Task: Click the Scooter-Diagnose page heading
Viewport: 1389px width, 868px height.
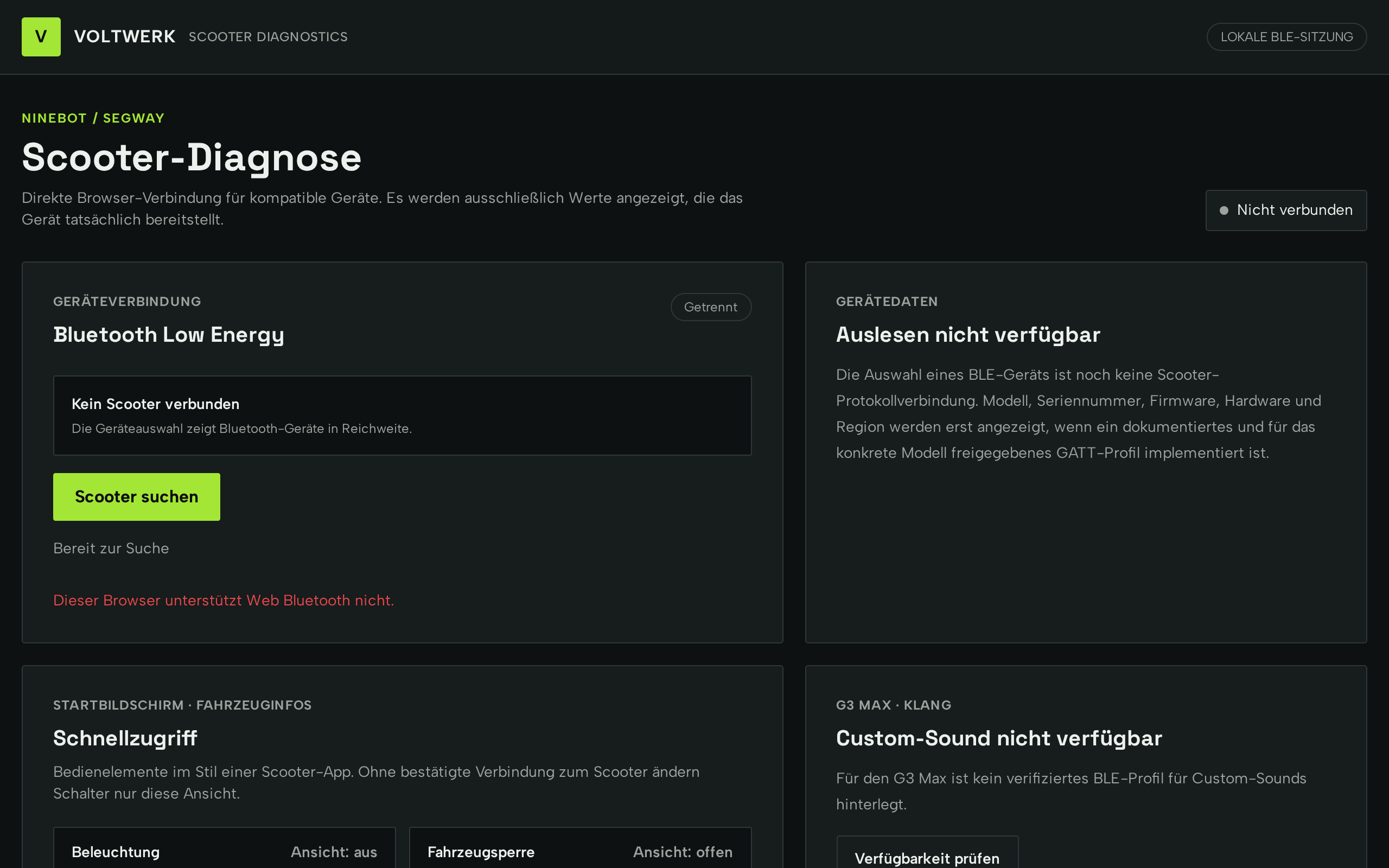Action: tap(192, 158)
